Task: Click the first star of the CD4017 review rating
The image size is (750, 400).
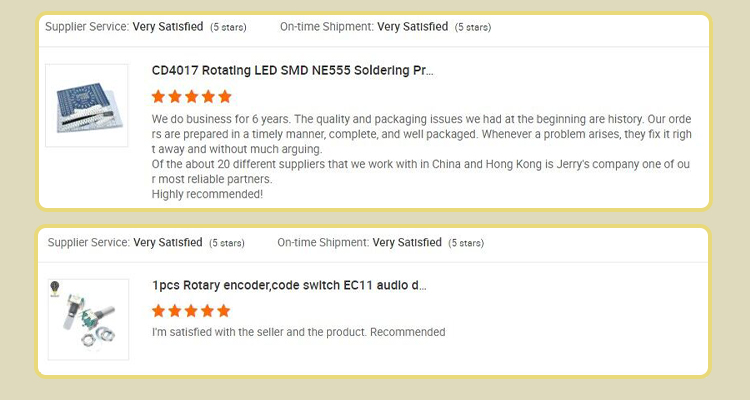Action: tap(158, 97)
